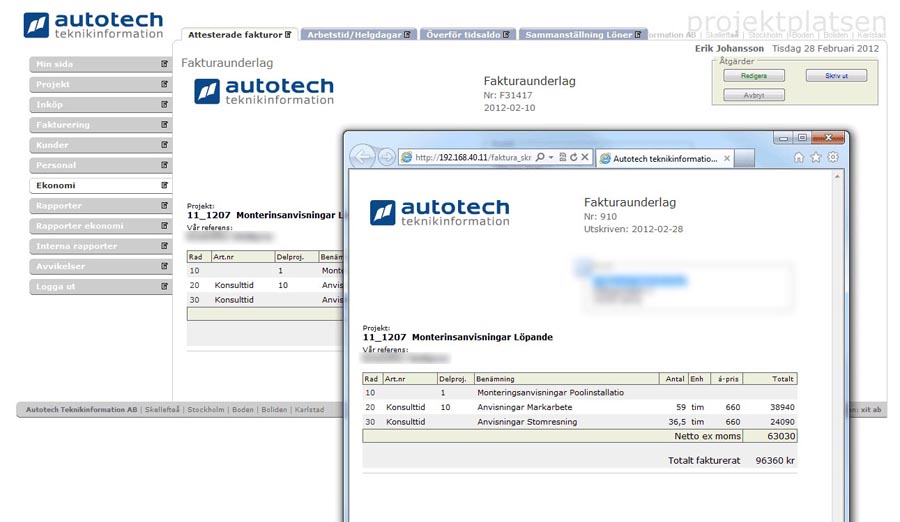This screenshot has height=522, width=900.
Task: Click the expand icon on Ekonomi row
Action: [x=164, y=185]
